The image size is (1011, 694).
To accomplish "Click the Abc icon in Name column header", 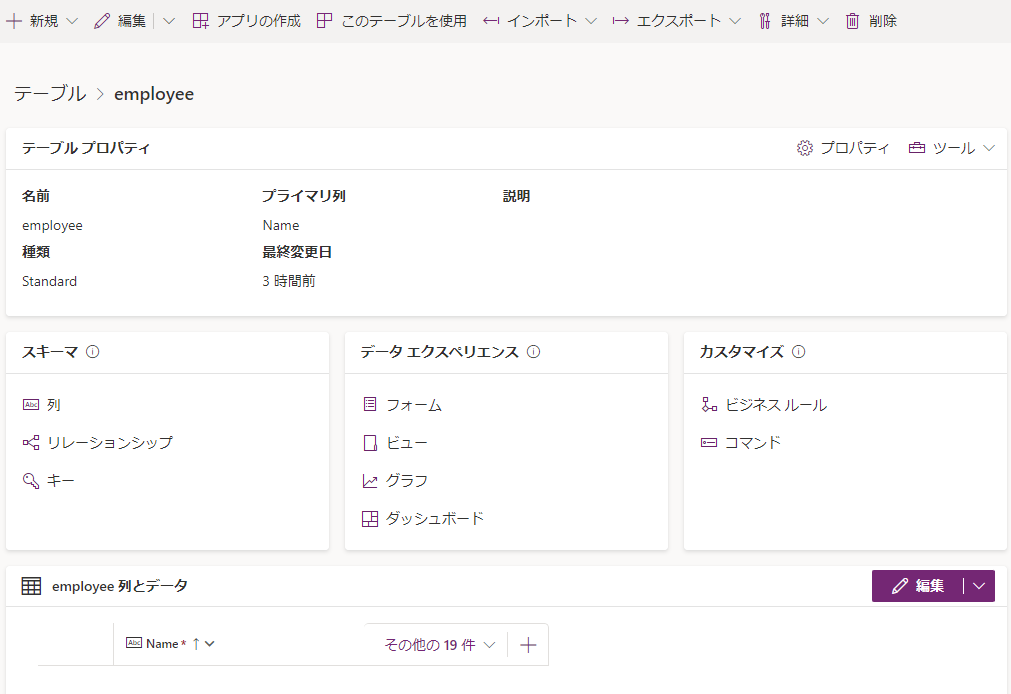I will pos(134,643).
